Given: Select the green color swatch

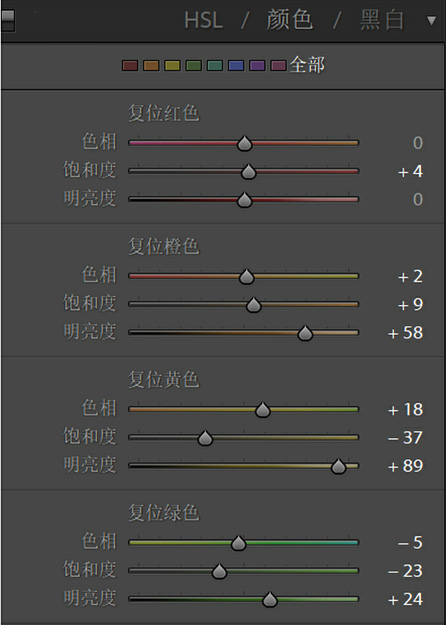Looking at the screenshot, I should click(193, 65).
